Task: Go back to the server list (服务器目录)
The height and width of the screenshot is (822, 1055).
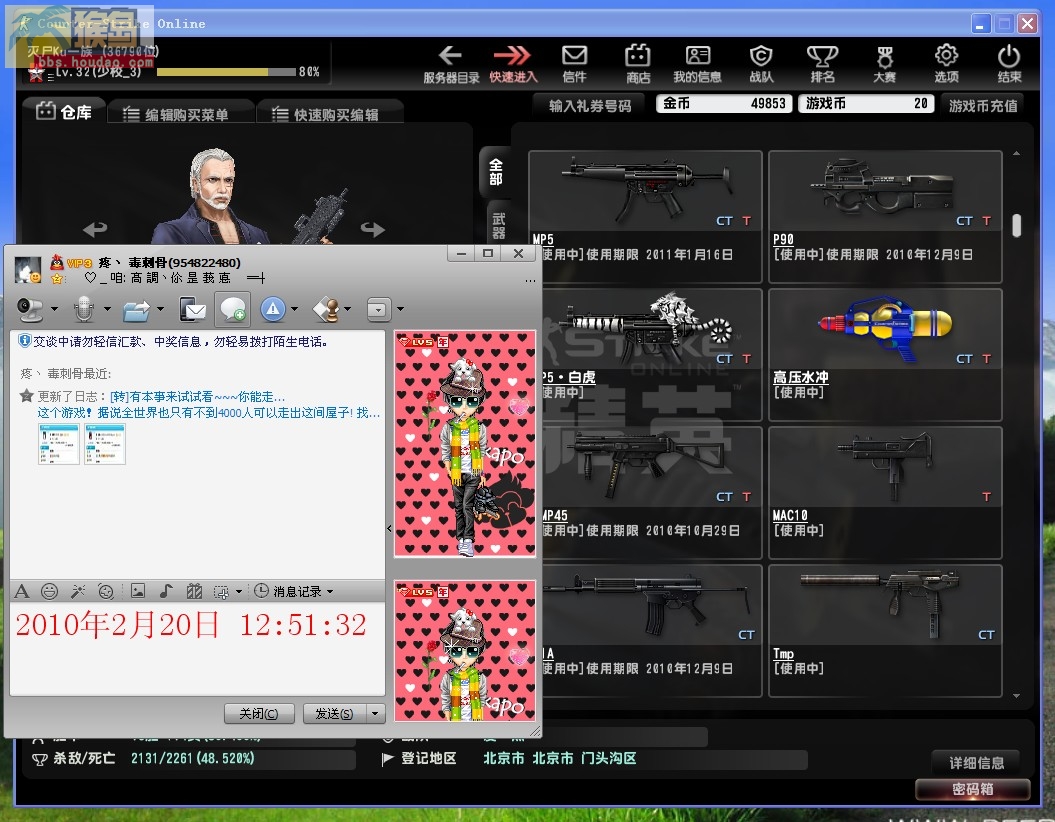Action: point(451,64)
